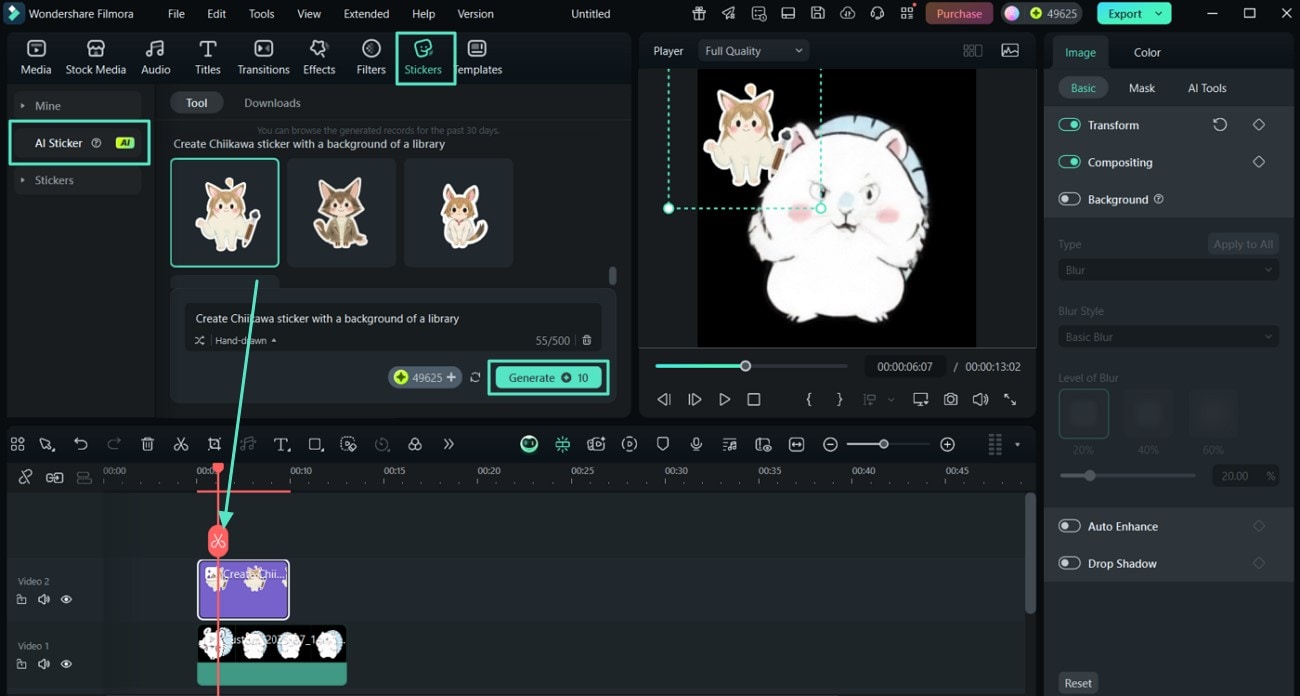Reset Transform with the reset arrow icon
The image size is (1300, 696).
(1220, 125)
